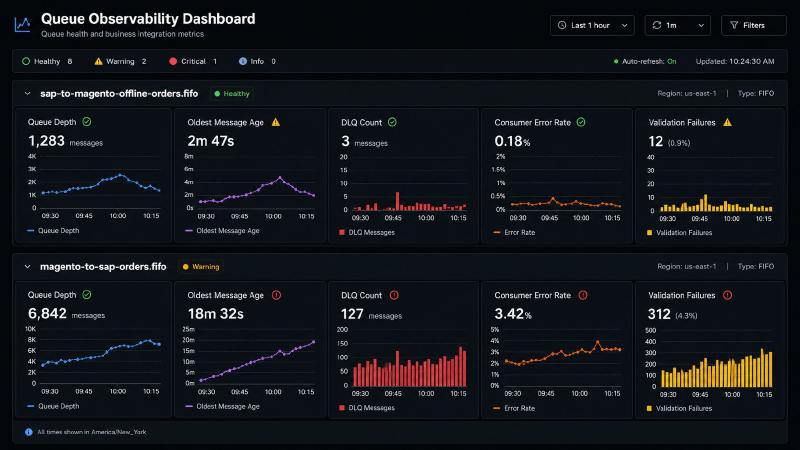
Task: Click the 127 messages DLQ count value
Action: (371, 314)
